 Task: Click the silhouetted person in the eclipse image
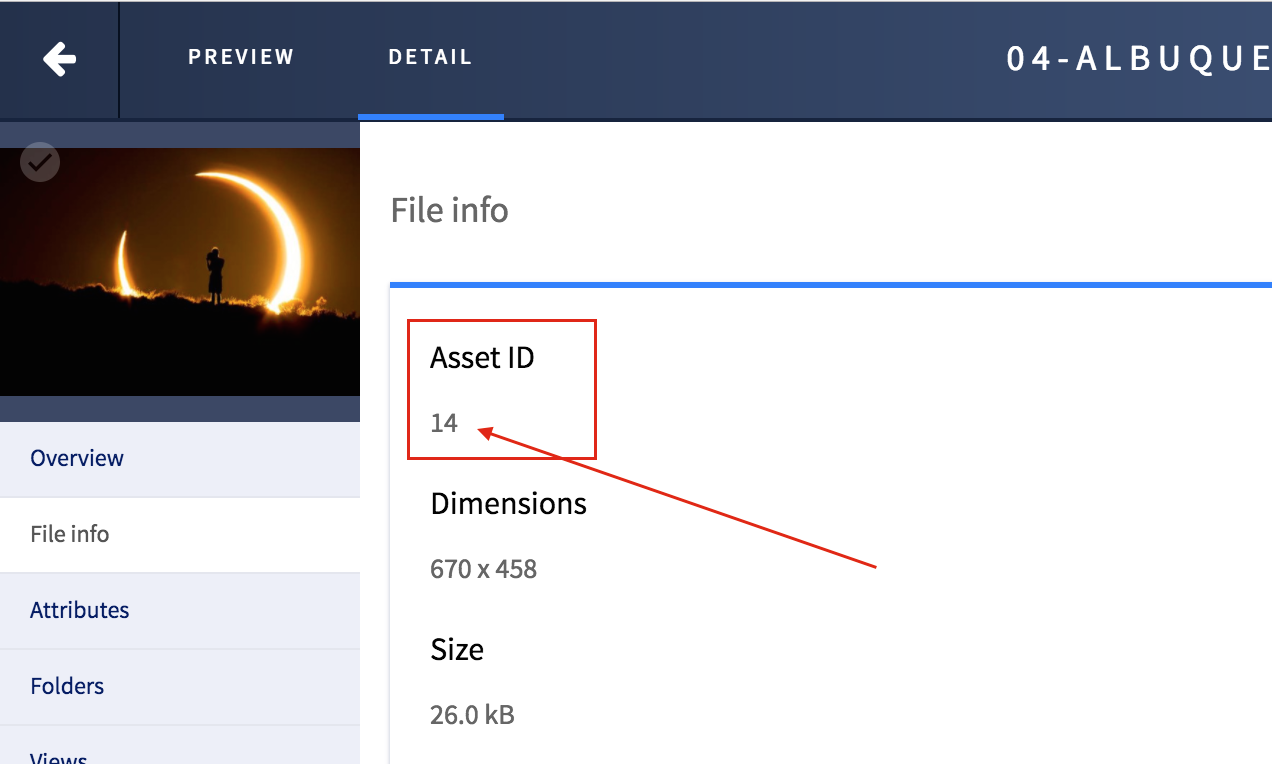[x=215, y=273]
